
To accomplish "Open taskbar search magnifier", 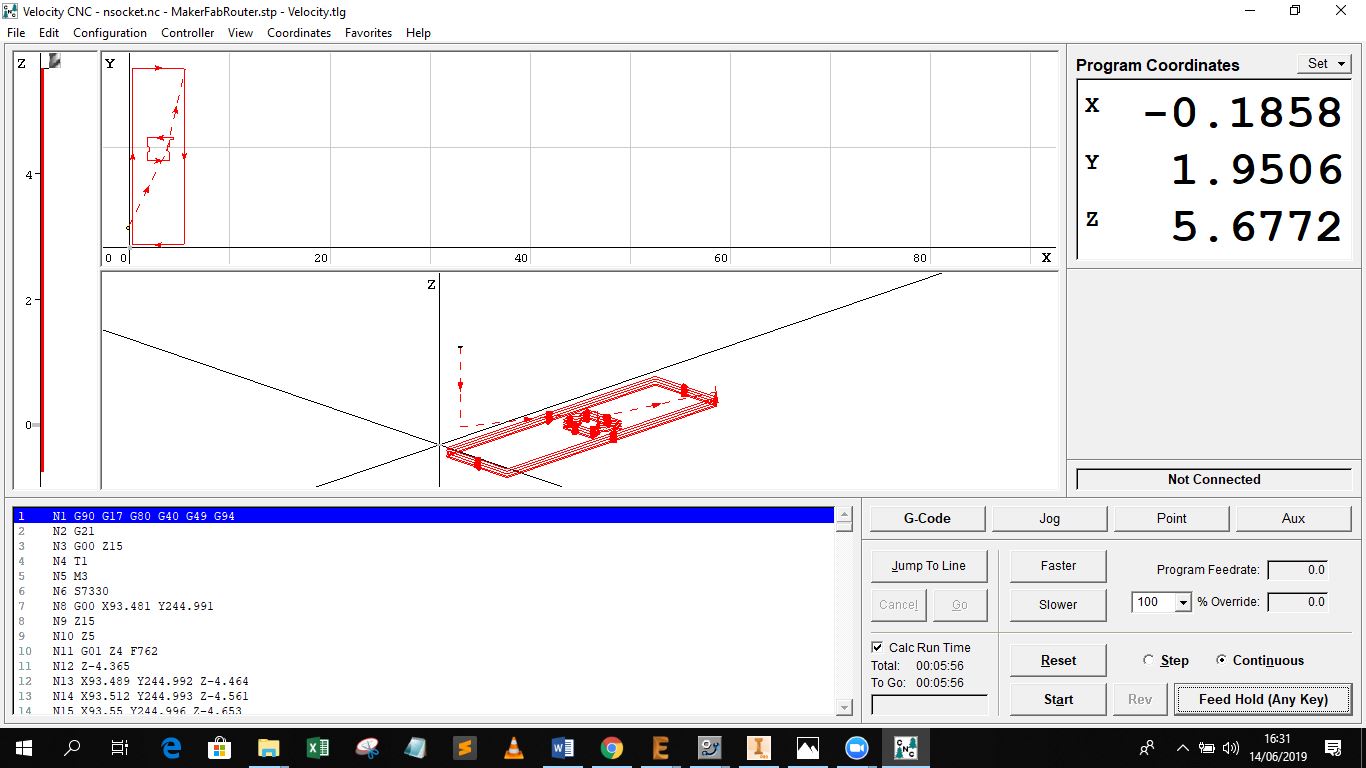I will tap(72, 747).
